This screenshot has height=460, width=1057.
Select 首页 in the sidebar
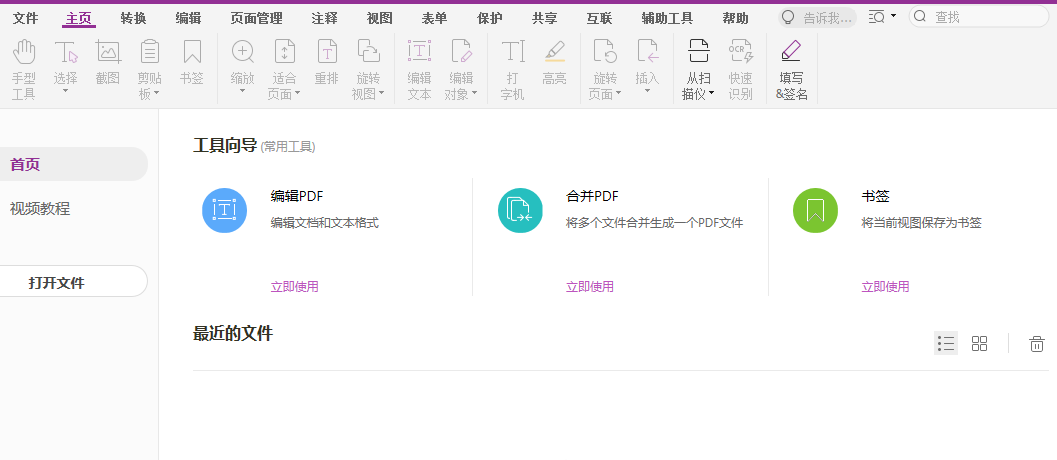[73, 164]
